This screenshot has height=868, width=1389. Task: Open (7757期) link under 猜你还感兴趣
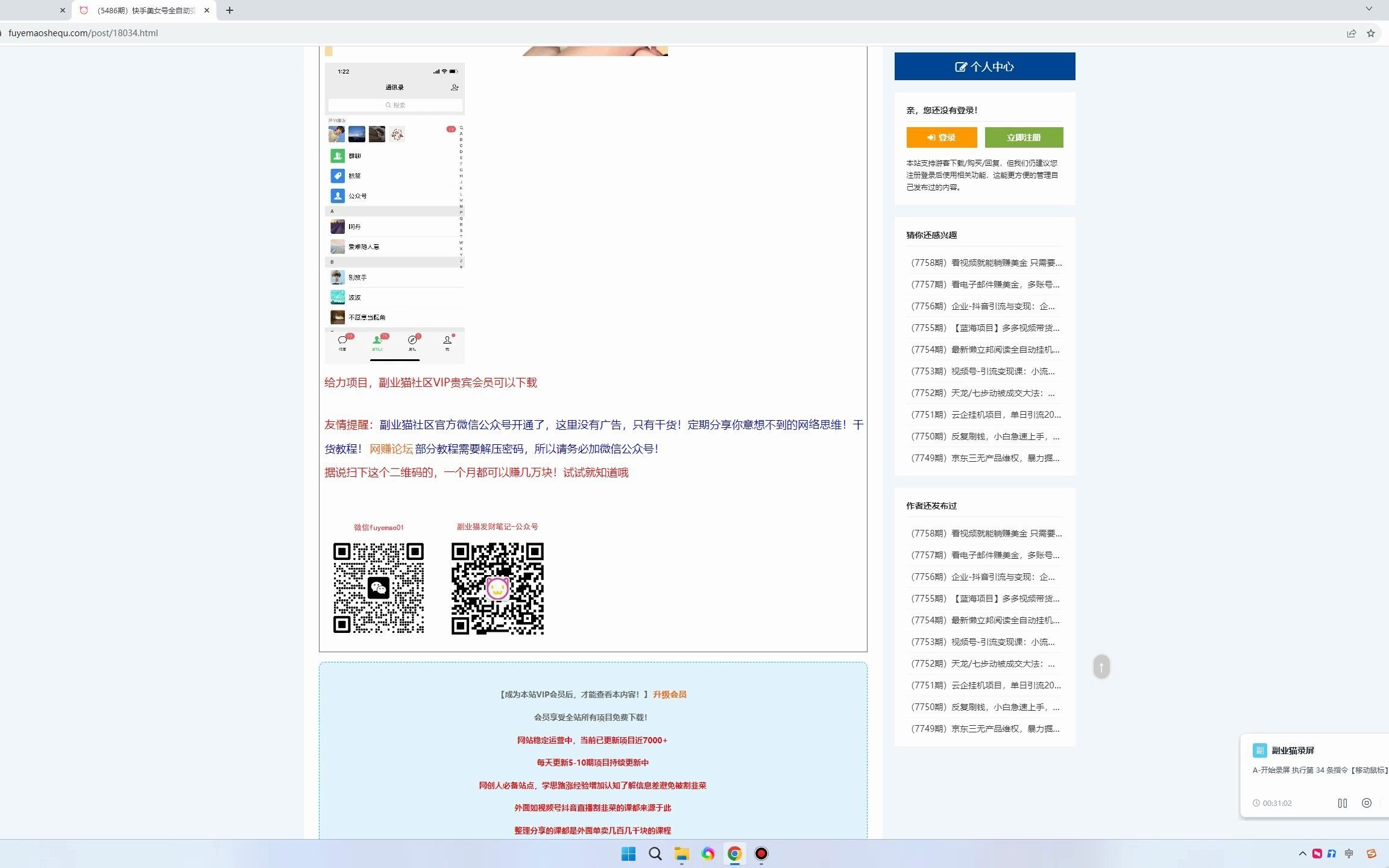pyautogui.click(x=985, y=285)
